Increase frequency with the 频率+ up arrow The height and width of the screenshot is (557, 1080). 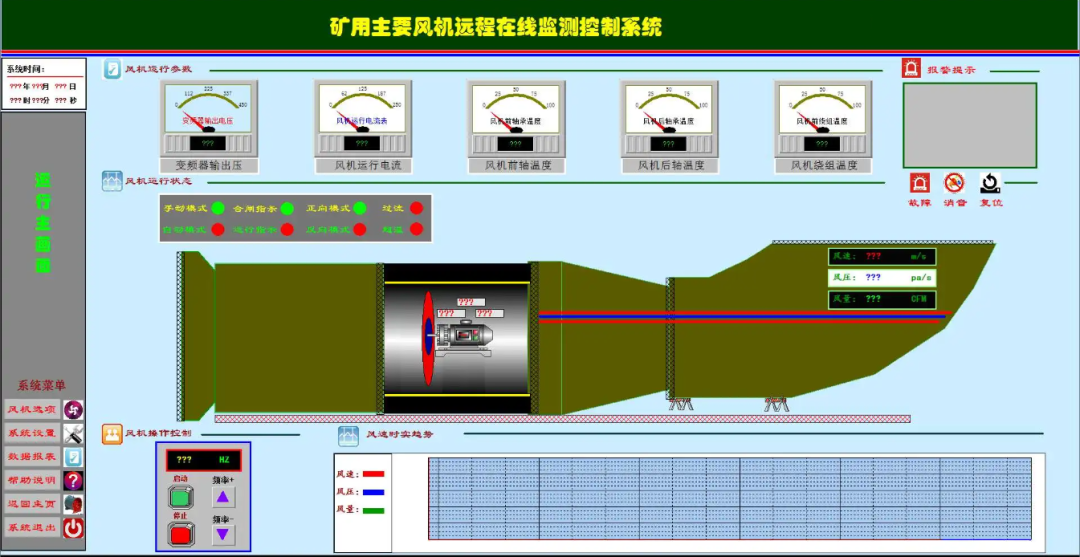[223, 497]
